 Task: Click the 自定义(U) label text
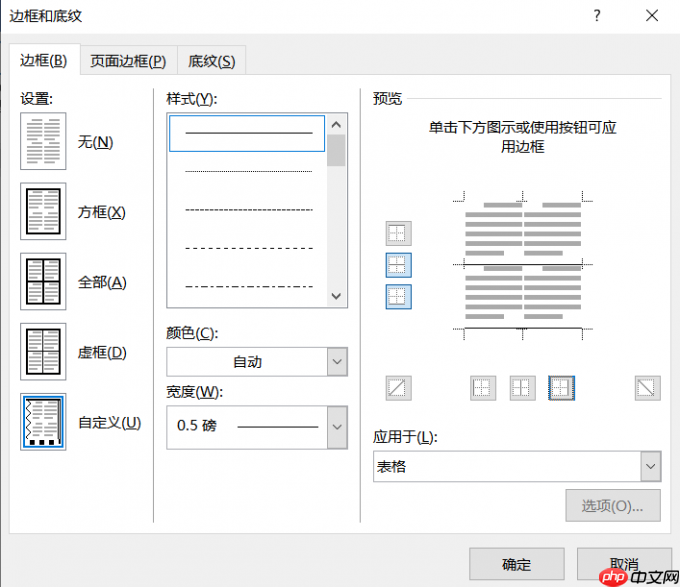[110, 423]
